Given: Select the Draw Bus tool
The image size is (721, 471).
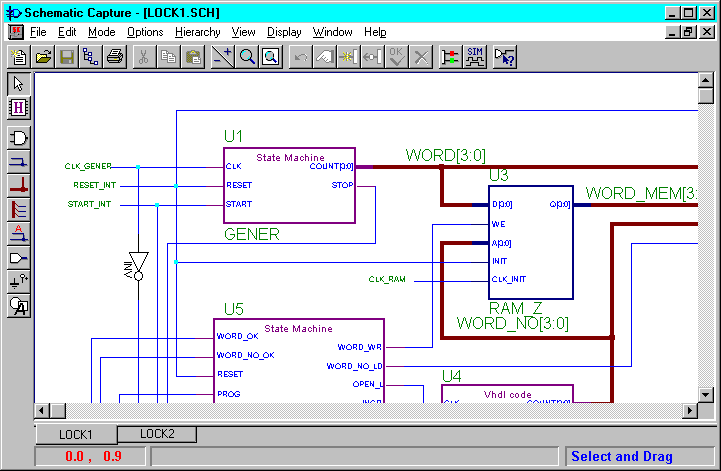Looking at the screenshot, I should click(x=19, y=185).
